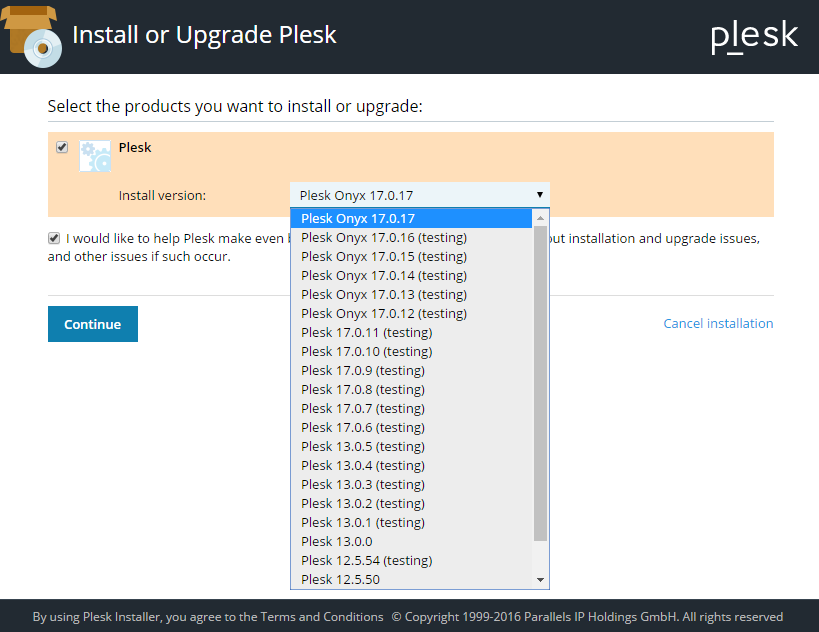Open the Terms and Conditions link
Image resolution: width=819 pixels, height=632 pixels.
coord(322,616)
